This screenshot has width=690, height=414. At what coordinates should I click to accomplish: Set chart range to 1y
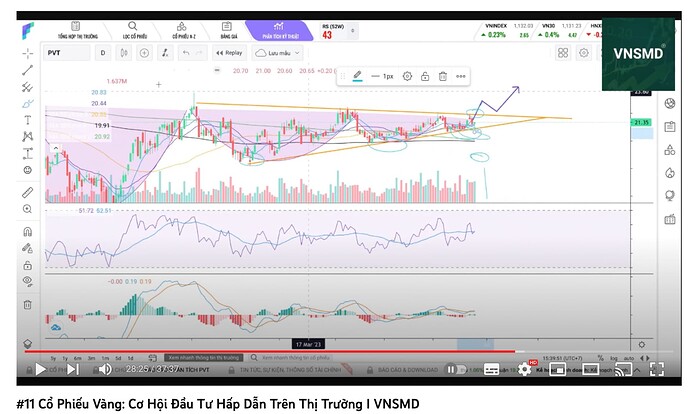click(65, 358)
